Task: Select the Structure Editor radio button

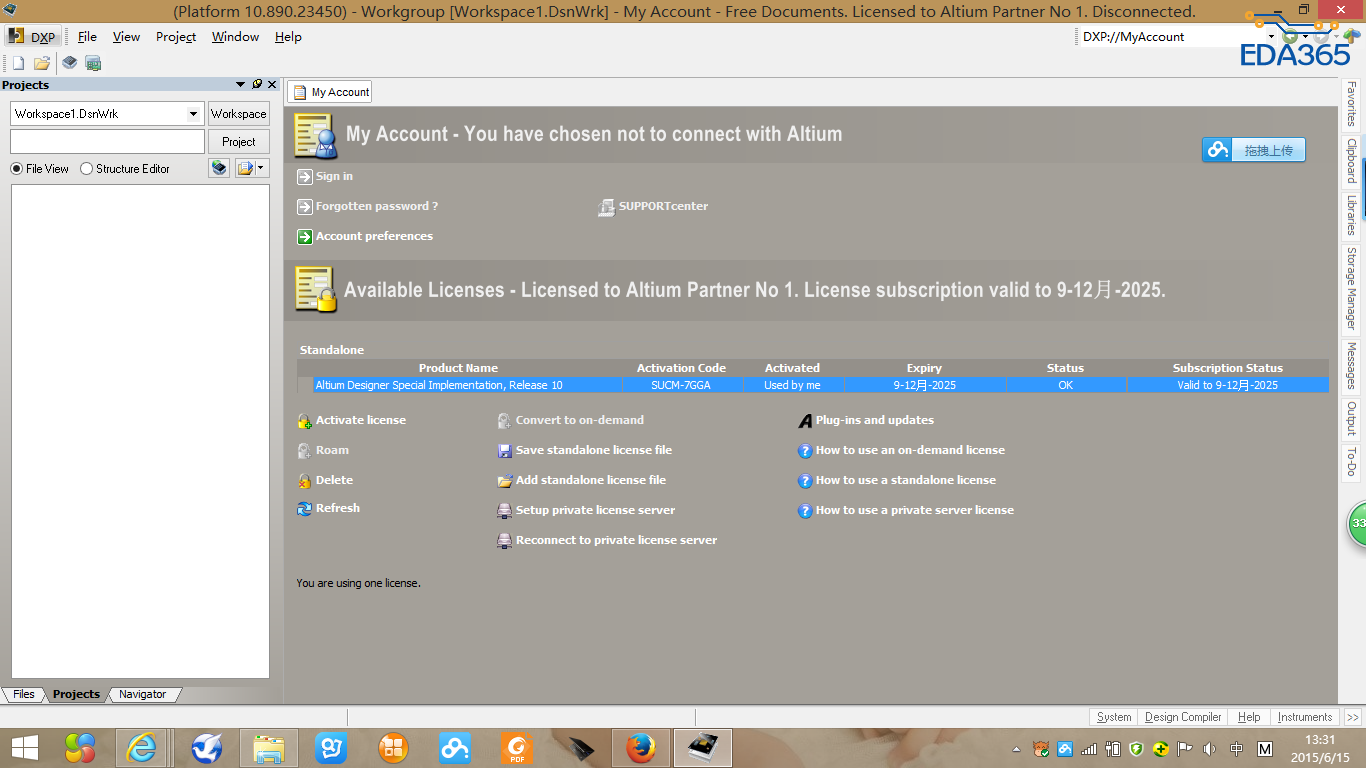Action: (86, 169)
